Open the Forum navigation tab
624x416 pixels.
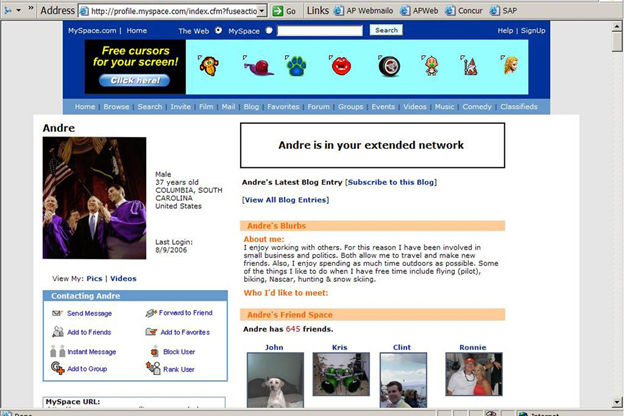click(x=318, y=107)
